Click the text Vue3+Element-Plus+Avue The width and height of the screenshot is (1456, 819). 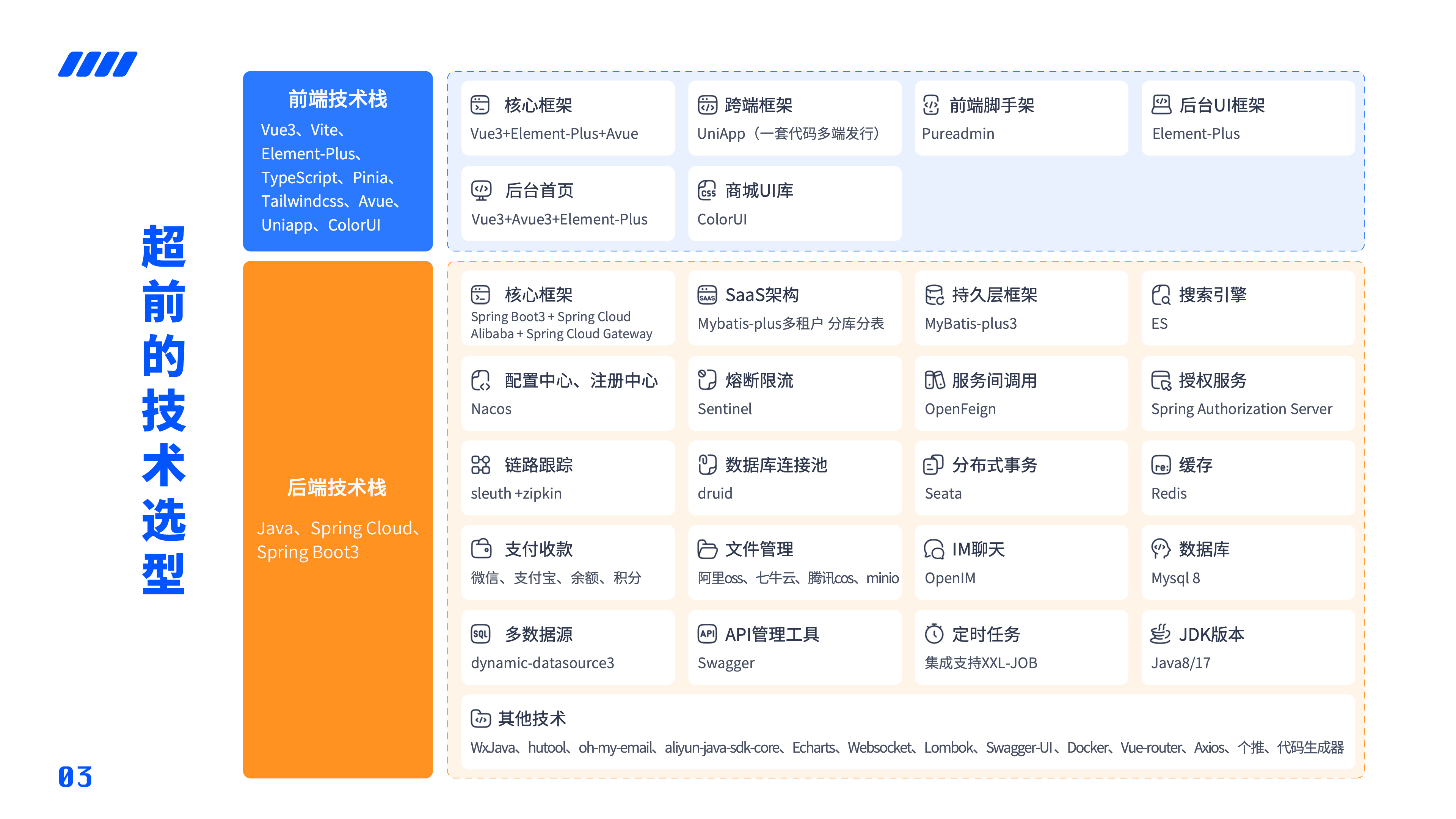pos(554,134)
